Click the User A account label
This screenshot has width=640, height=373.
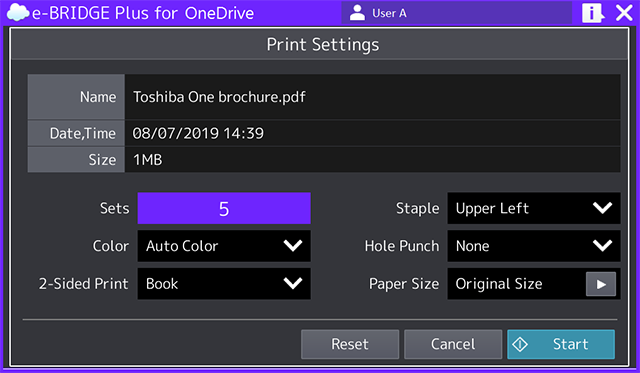tap(389, 13)
